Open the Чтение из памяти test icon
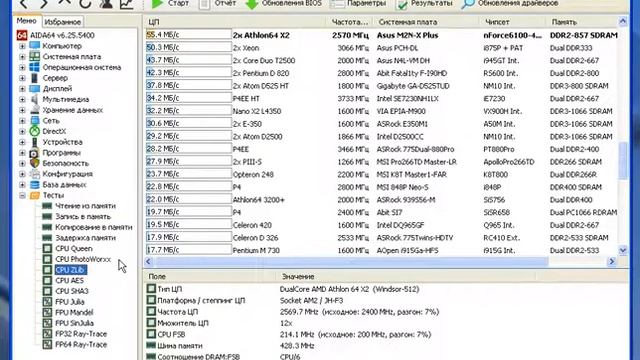The width and height of the screenshot is (640, 360). (47, 206)
